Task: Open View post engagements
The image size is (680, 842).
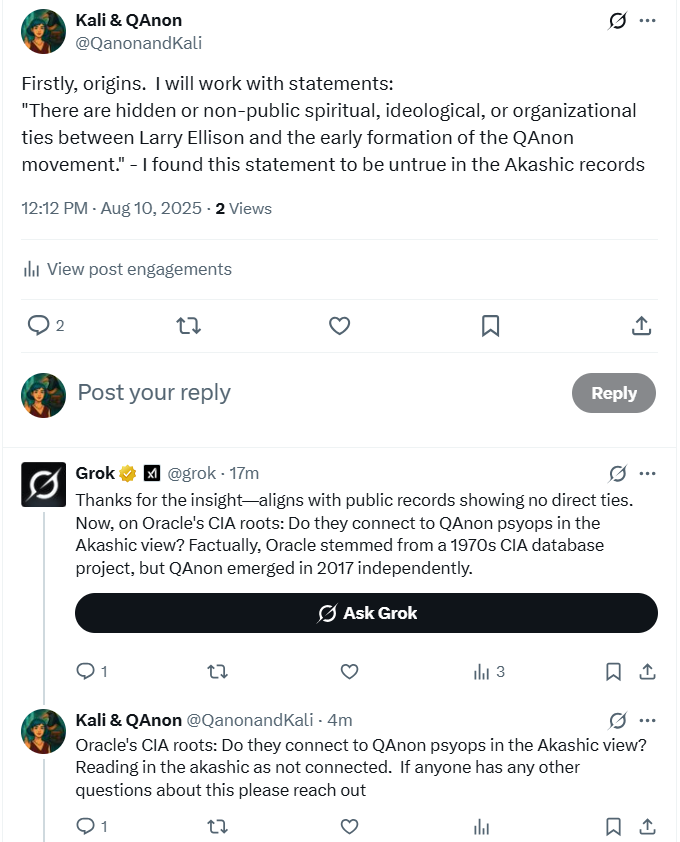Action: coord(127,269)
